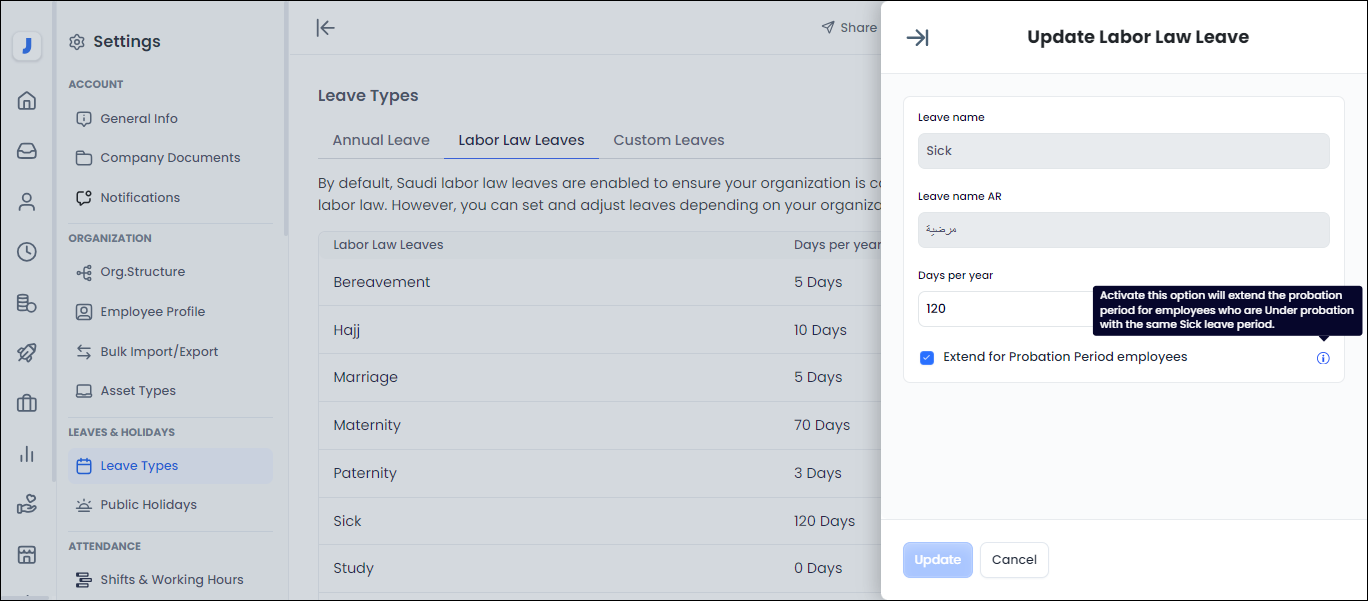This screenshot has height=601, width=1368.
Task: Uncheck Extend for Probation Period employees
Action: coord(927,358)
